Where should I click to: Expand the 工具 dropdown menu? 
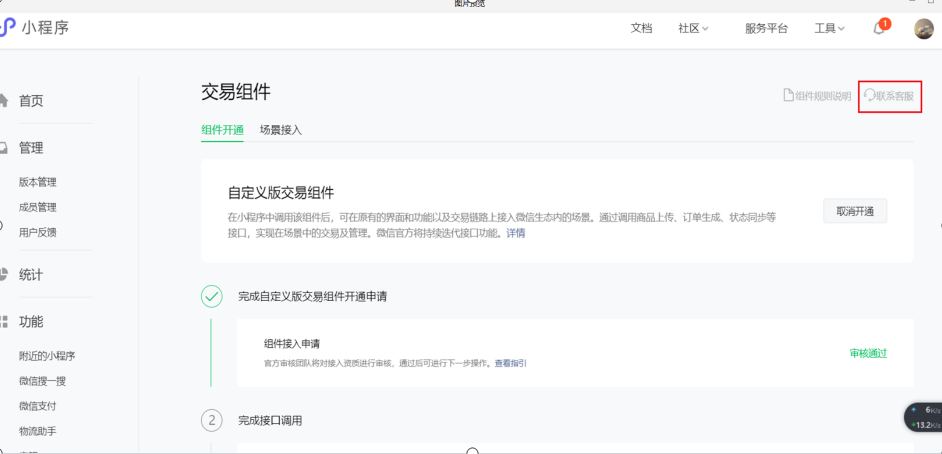click(x=829, y=28)
